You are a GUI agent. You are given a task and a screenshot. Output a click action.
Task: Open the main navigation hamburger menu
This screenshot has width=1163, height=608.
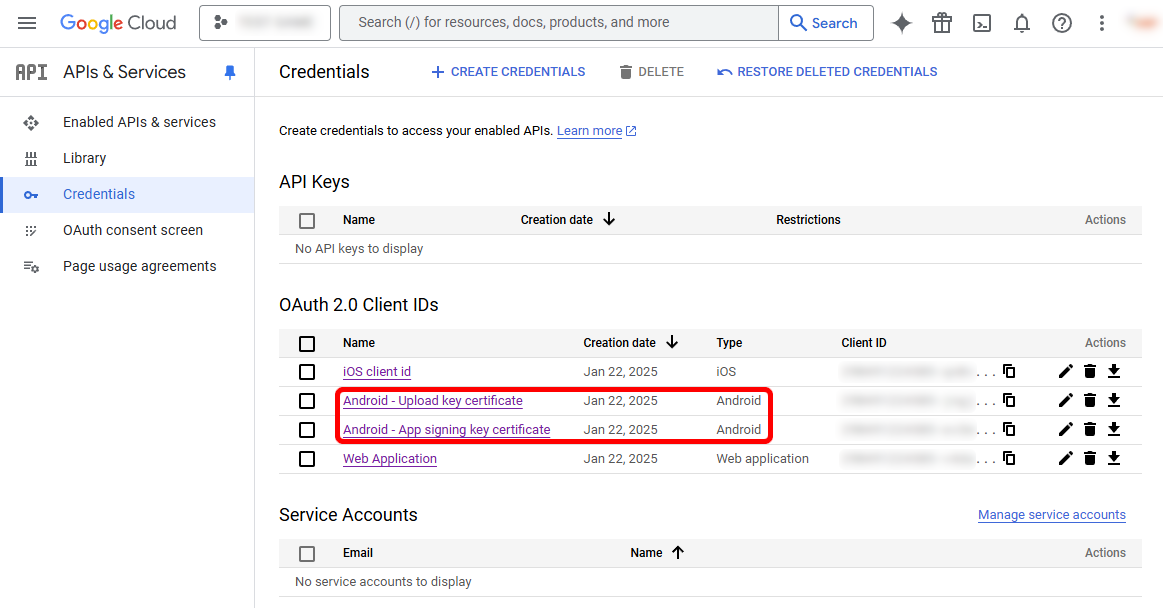(x=27, y=23)
